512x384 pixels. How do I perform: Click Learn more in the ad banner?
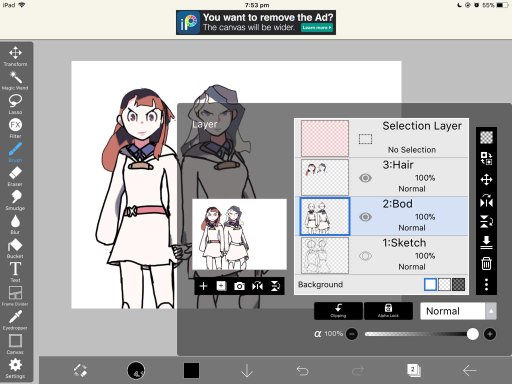(317, 28)
